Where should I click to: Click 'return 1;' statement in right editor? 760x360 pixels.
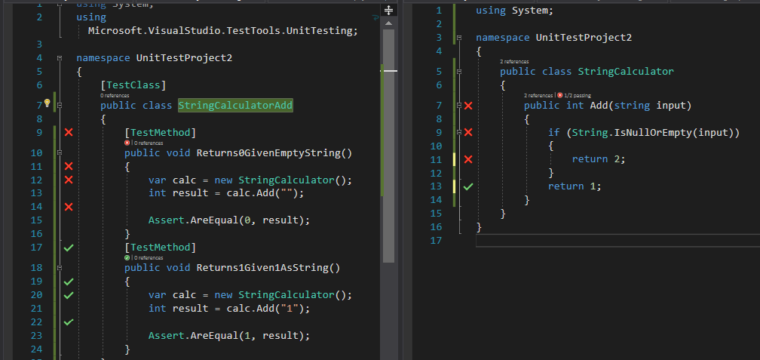click(x=575, y=187)
